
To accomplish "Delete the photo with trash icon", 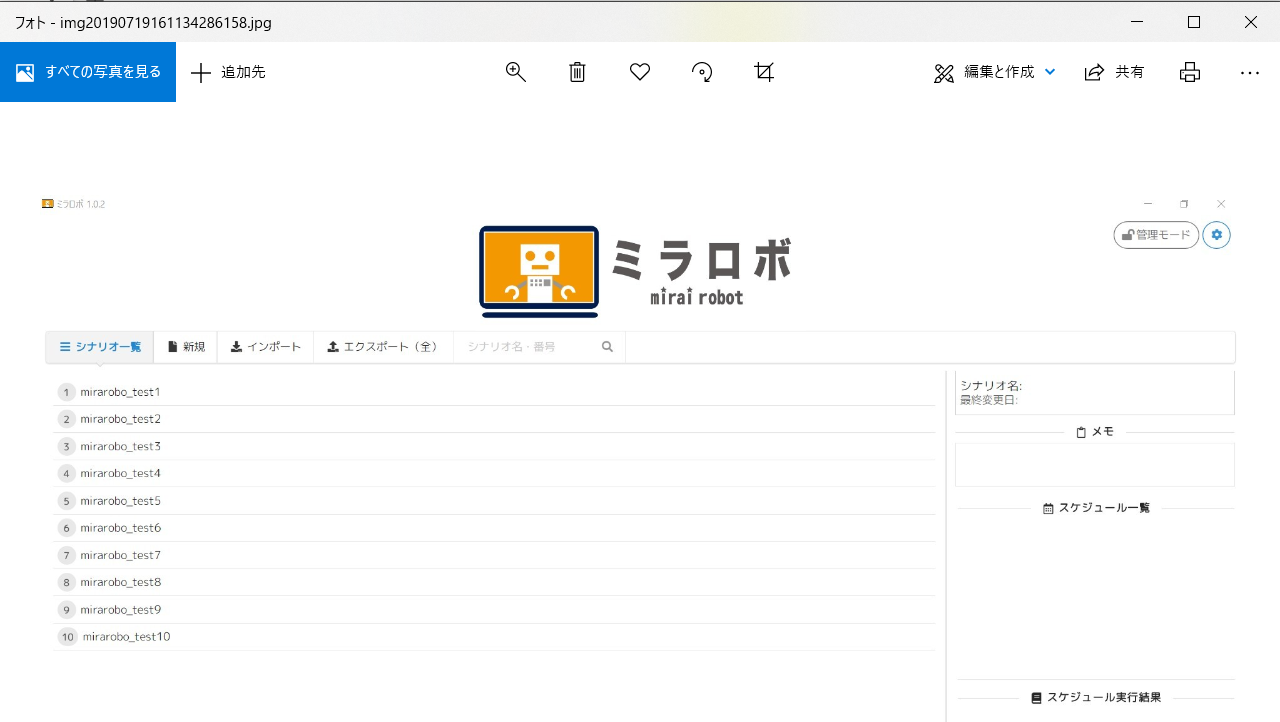I will pyautogui.click(x=577, y=72).
